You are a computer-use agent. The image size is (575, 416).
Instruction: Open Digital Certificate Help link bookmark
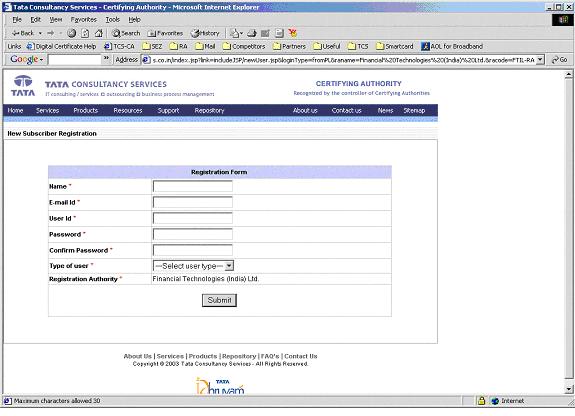pyautogui.click(x=62, y=47)
